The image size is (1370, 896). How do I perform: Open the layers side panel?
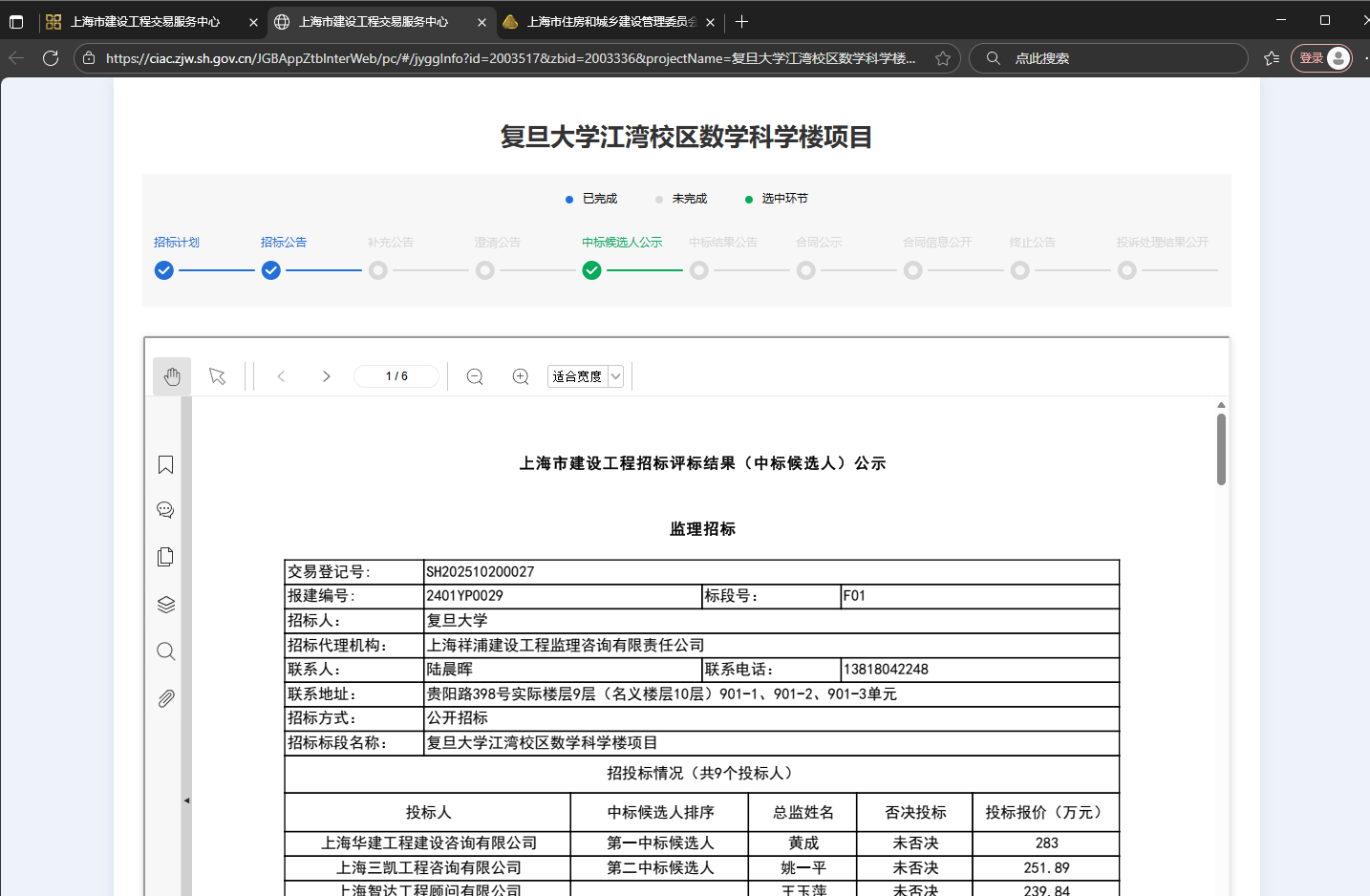(165, 605)
